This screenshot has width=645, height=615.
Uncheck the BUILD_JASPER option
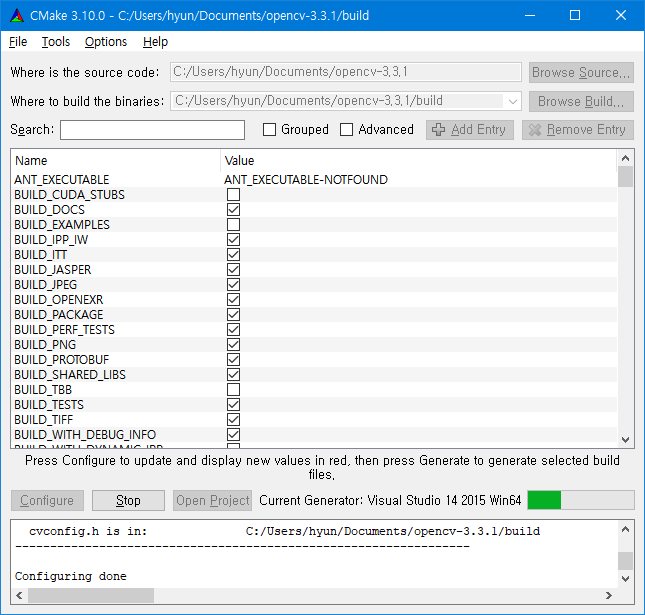(x=233, y=269)
